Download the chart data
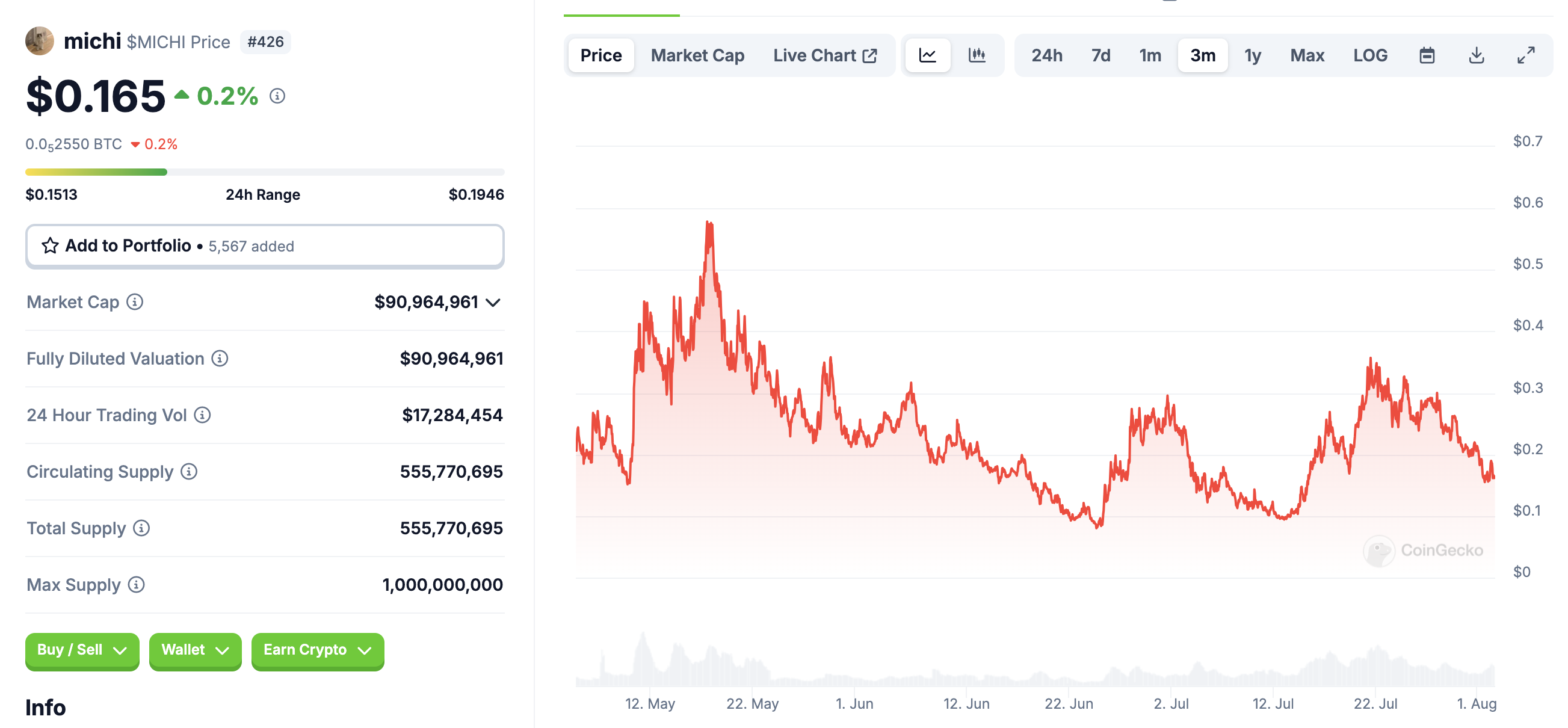1568x728 pixels. point(1477,55)
